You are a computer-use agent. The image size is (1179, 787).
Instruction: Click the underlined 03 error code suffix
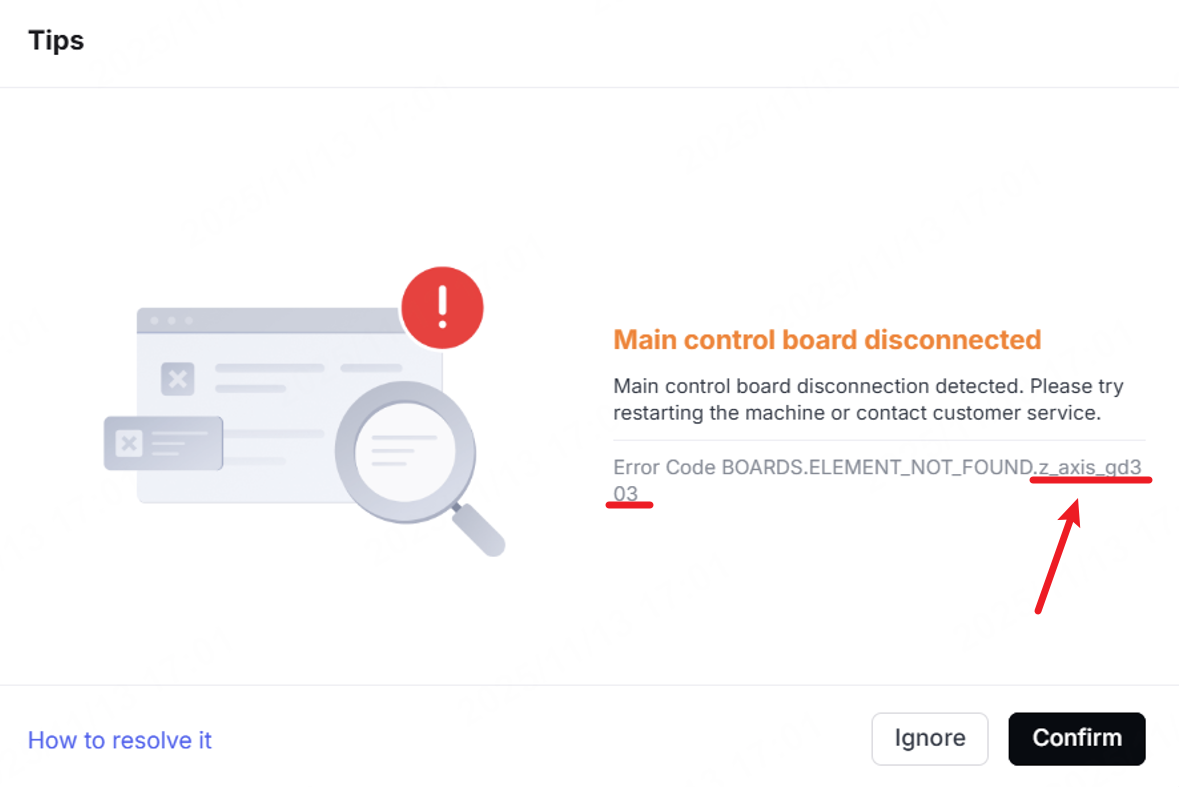[x=626, y=493]
